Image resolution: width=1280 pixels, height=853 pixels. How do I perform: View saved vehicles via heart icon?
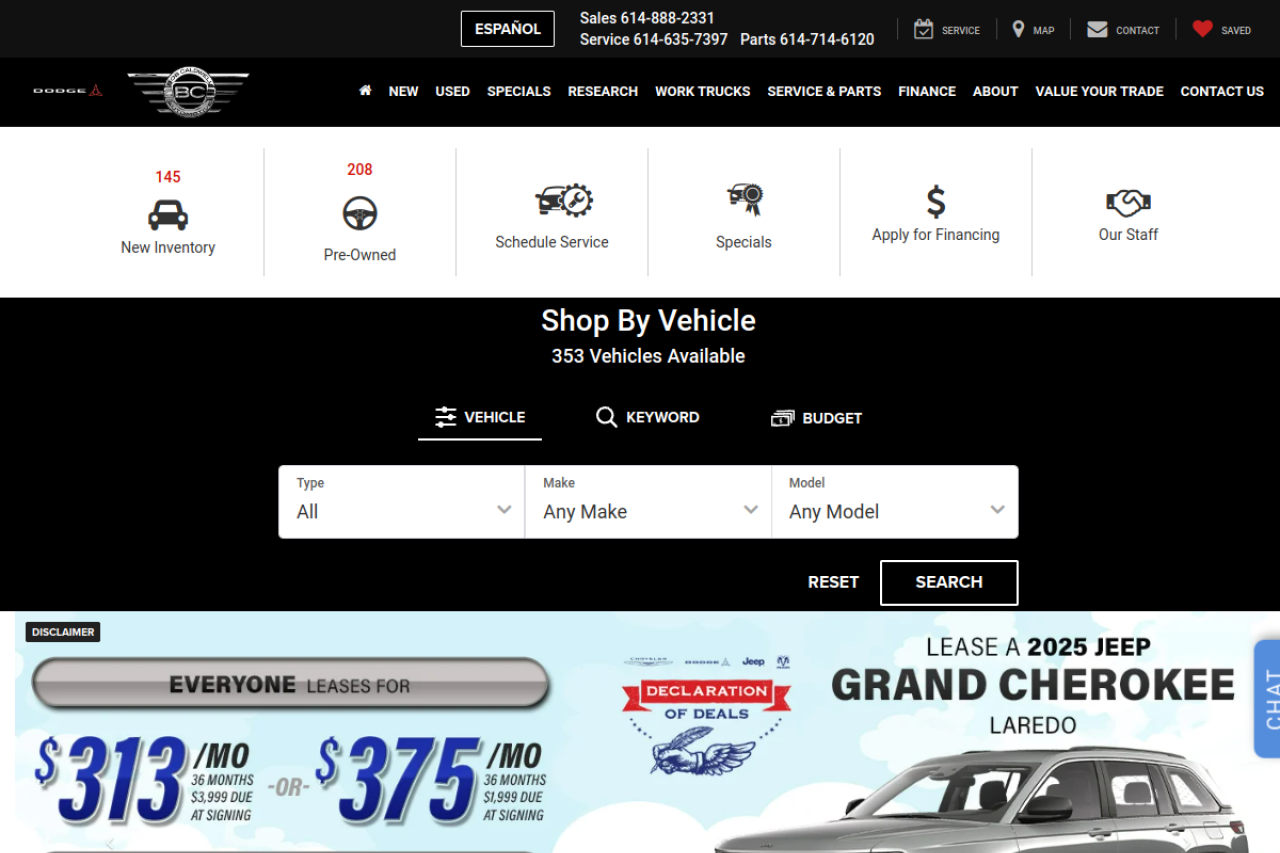[x=1202, y=29]
